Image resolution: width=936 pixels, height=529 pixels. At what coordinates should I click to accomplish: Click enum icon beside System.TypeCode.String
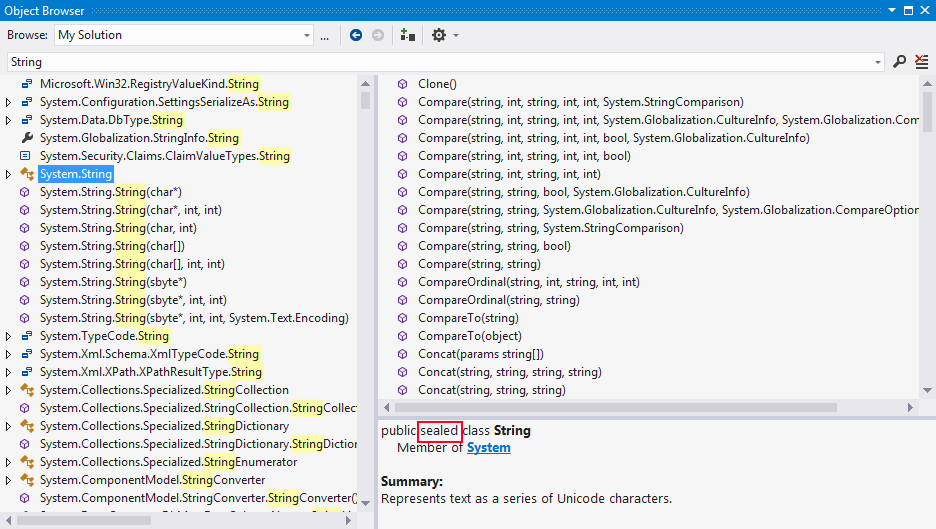(x=26, y=336)
